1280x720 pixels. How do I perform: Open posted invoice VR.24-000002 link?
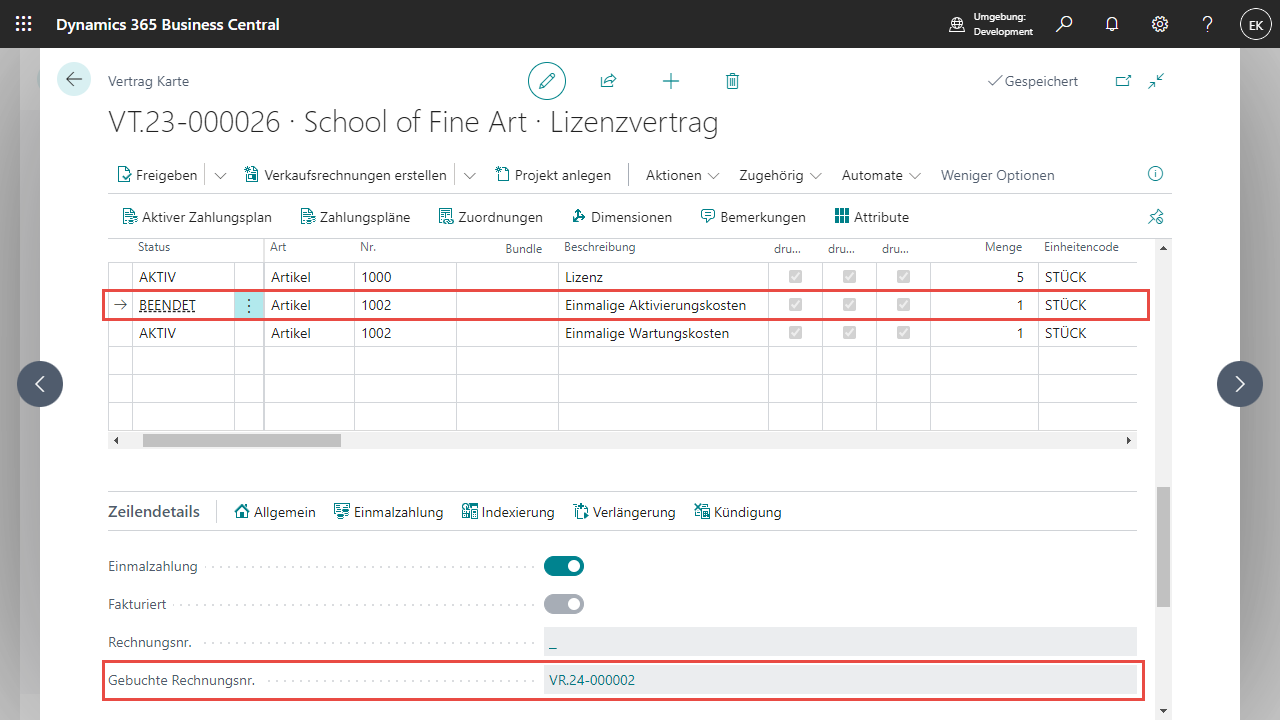click(592, 680)
